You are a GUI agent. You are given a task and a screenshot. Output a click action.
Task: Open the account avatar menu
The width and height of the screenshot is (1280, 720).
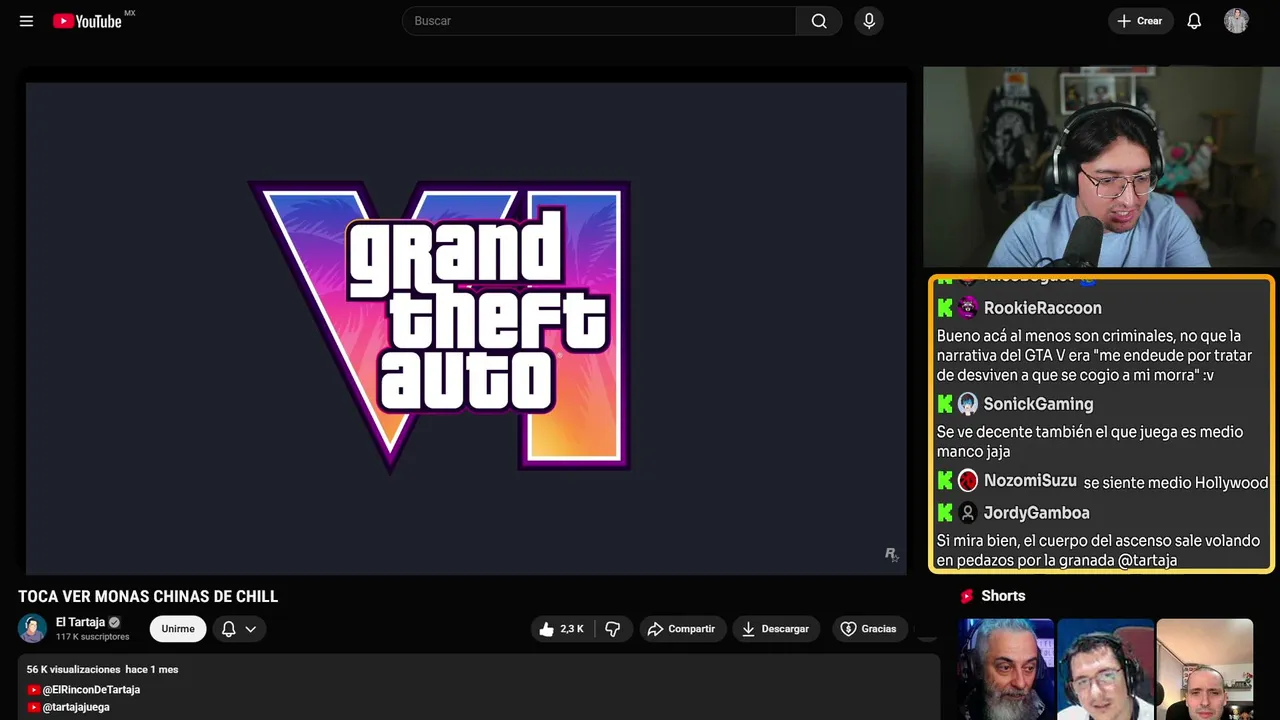pyautogui.click(x=1236, y=21)
